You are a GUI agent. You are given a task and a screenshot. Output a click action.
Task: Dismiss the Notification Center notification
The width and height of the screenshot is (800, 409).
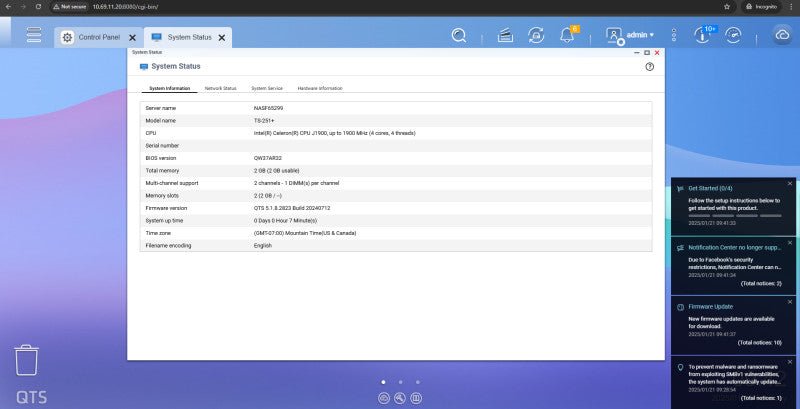790,242
